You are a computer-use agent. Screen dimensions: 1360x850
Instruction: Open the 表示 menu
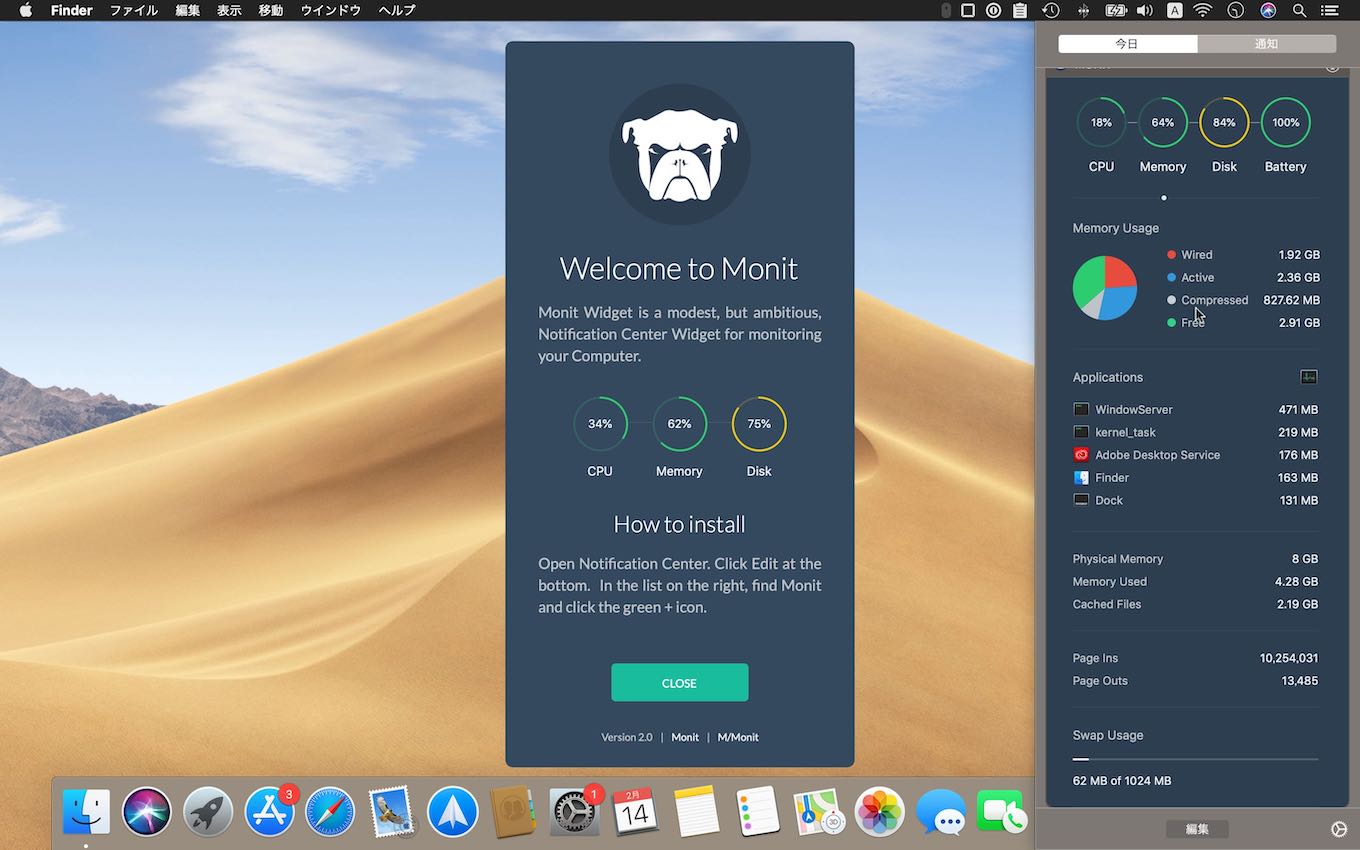click(229, 10)
